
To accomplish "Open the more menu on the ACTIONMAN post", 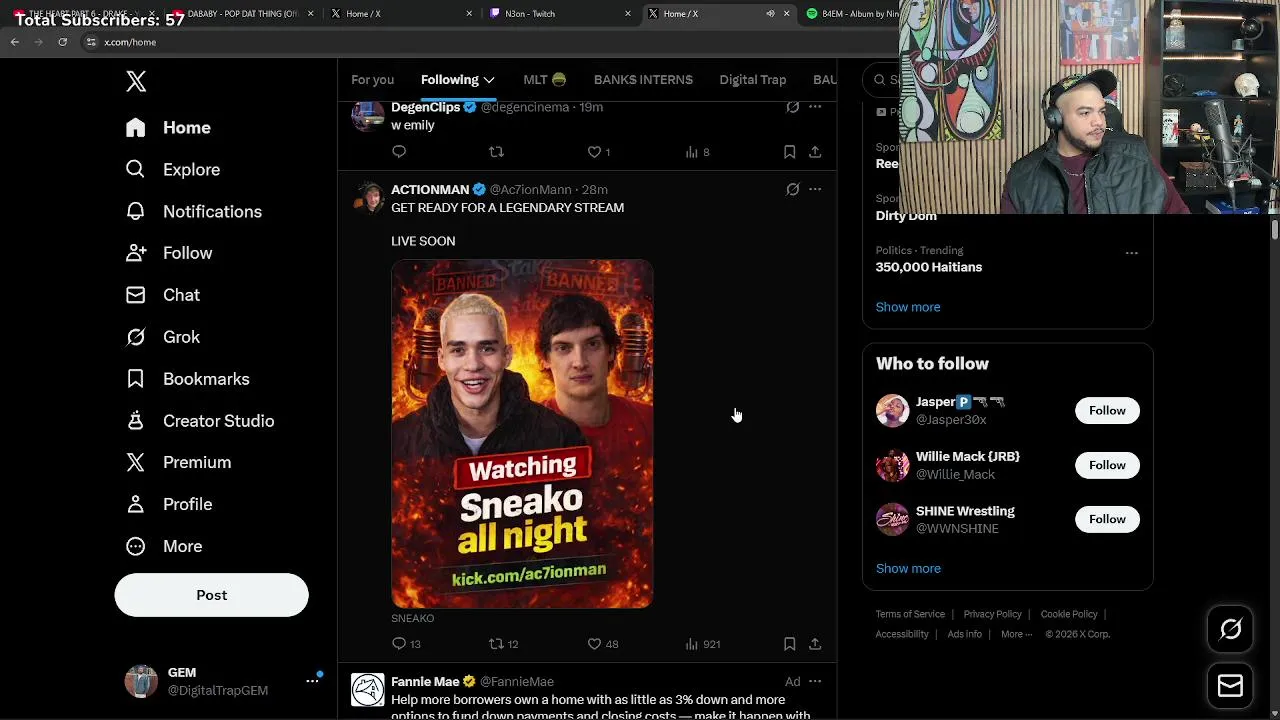I will coord(815,189).
